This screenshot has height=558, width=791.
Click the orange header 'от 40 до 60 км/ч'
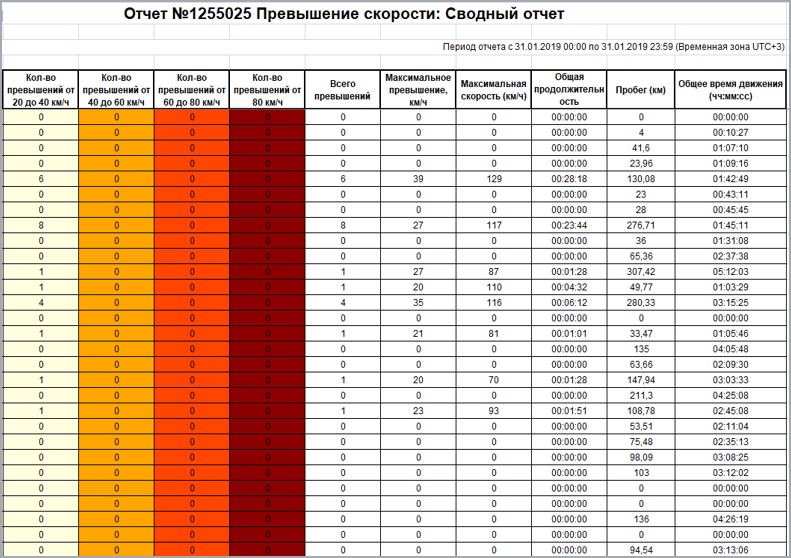point(116,90)
